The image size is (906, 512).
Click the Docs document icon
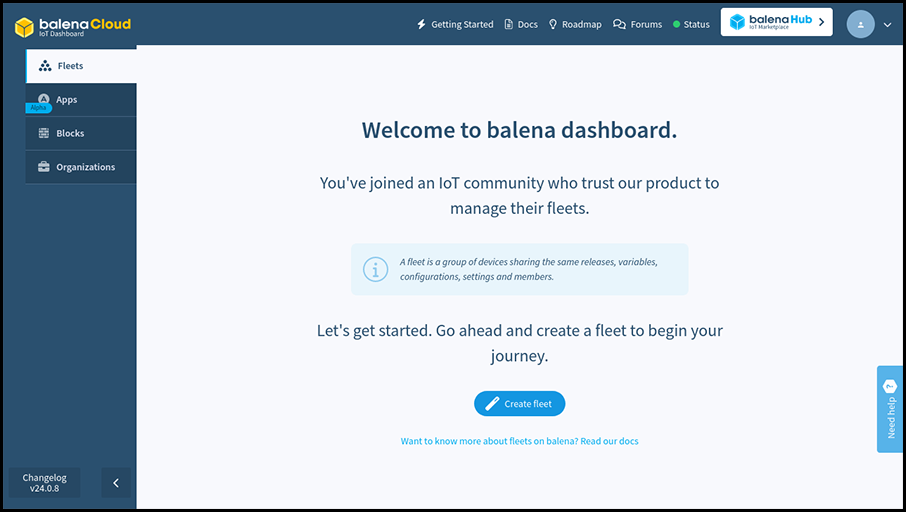[508, 24]
